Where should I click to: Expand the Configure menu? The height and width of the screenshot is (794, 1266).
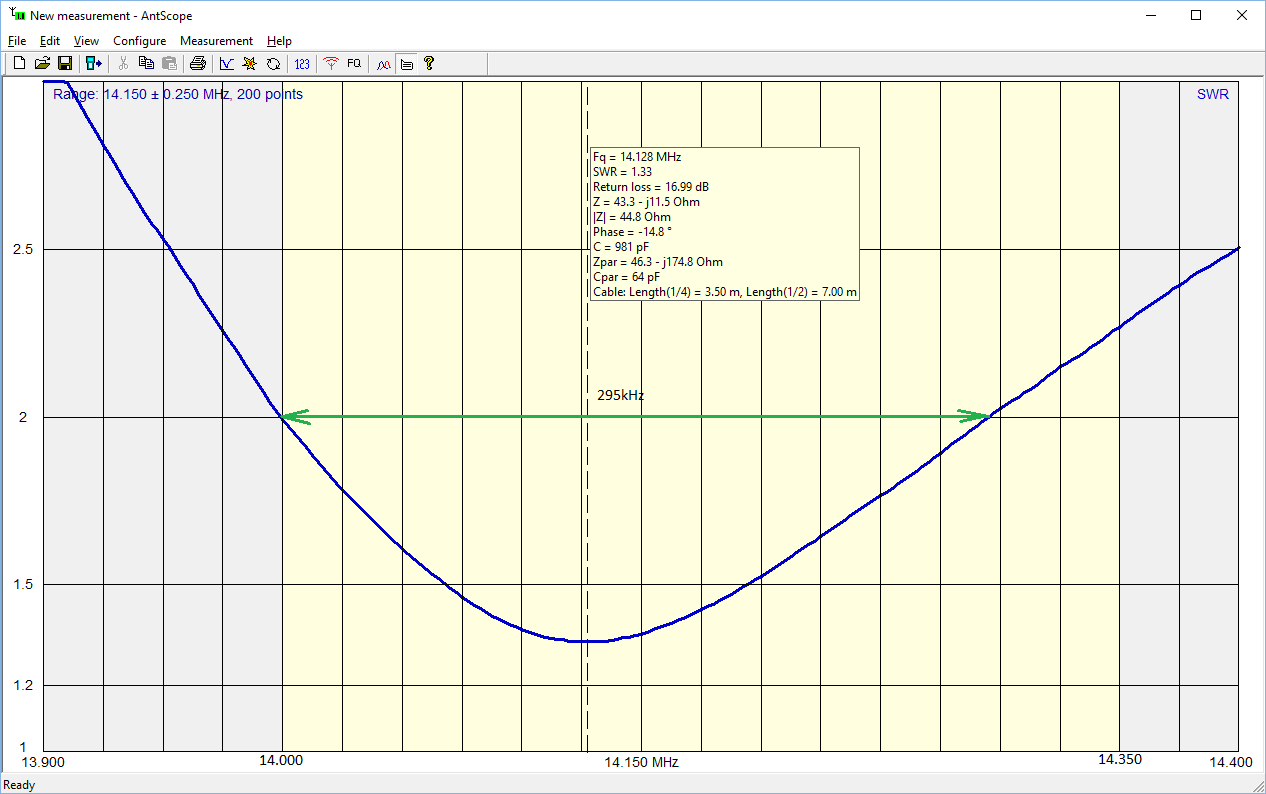click(x=139, y=41)
